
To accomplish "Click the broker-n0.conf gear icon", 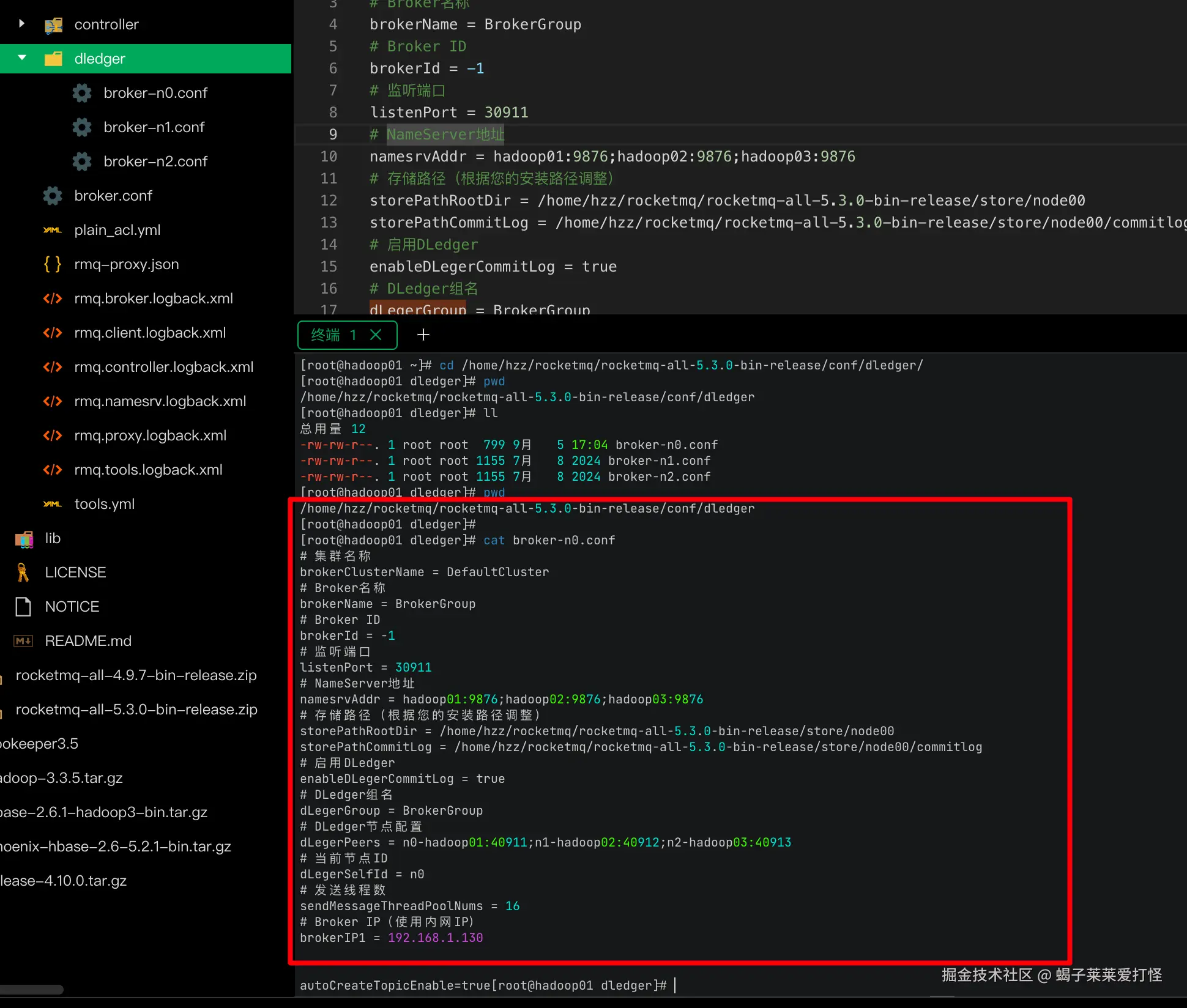I will (82, 93).
